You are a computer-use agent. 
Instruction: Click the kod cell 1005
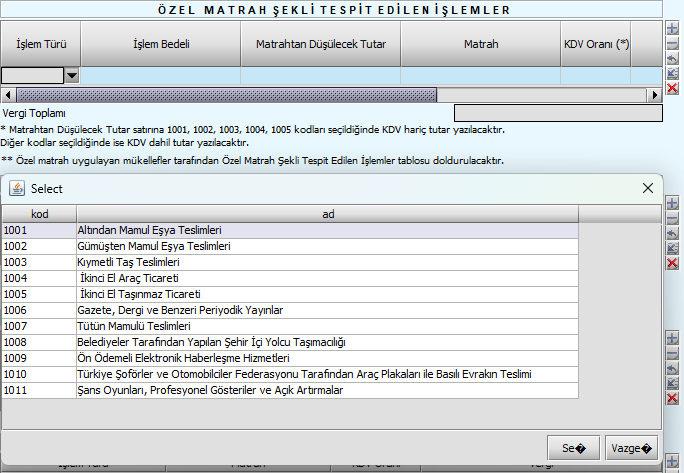39,294
